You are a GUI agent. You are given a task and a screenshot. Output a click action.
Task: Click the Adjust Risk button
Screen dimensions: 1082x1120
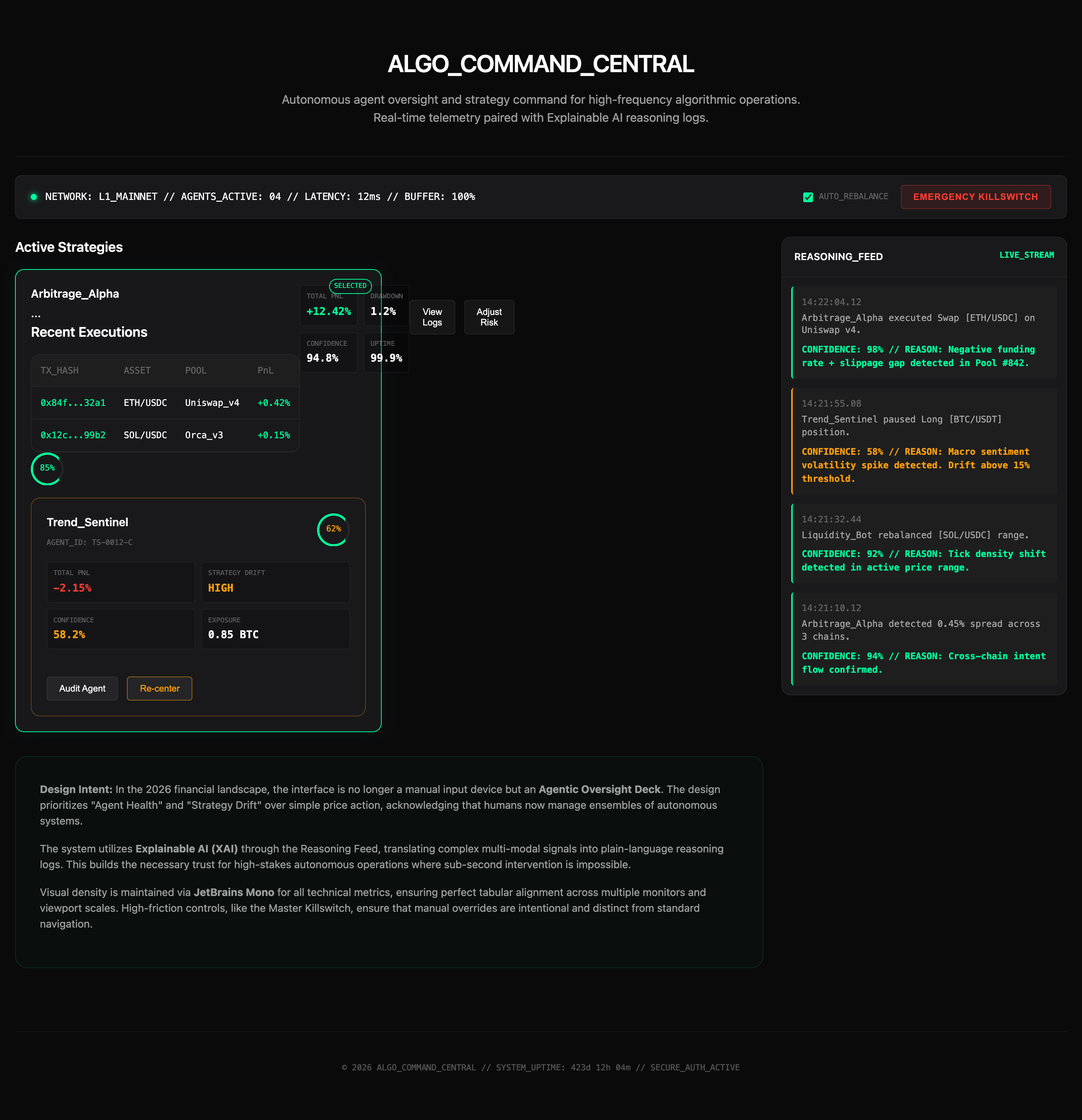[x=489, y=317]
